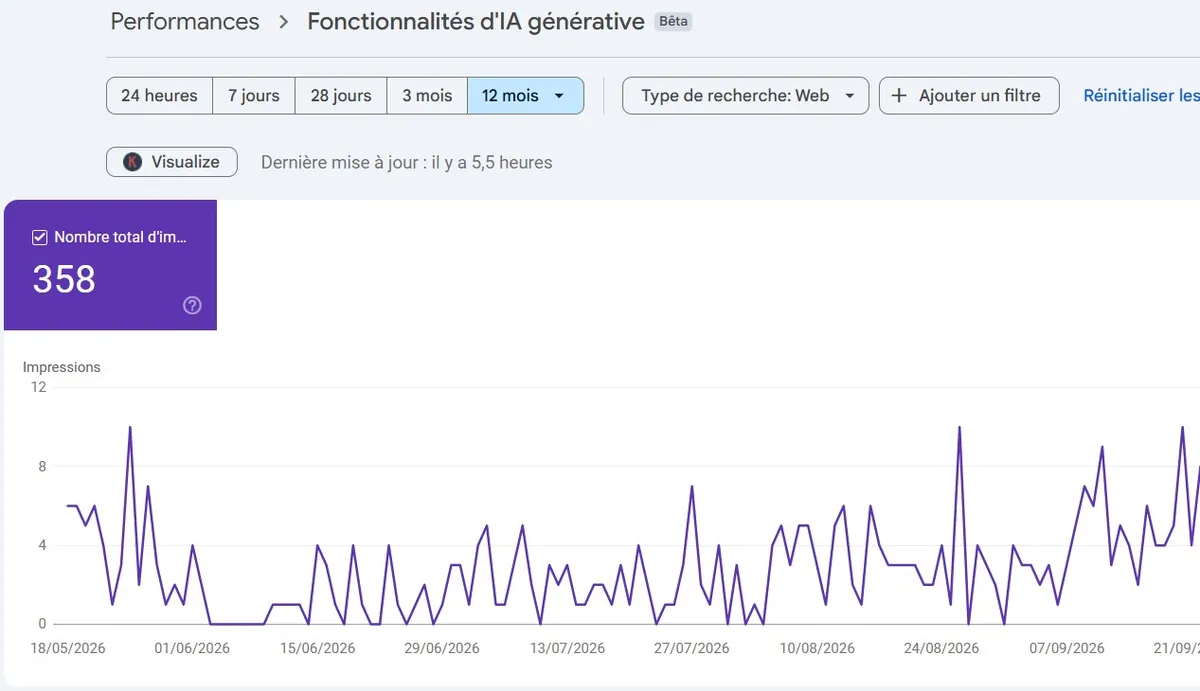Click the Fonctionnalités d'IA générative heading

[x=476, y=22]
